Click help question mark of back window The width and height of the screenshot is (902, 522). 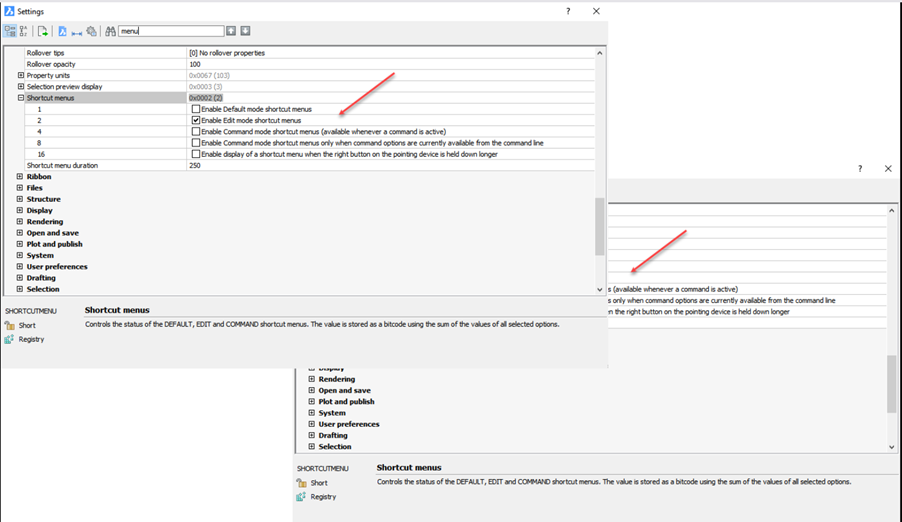860,169
